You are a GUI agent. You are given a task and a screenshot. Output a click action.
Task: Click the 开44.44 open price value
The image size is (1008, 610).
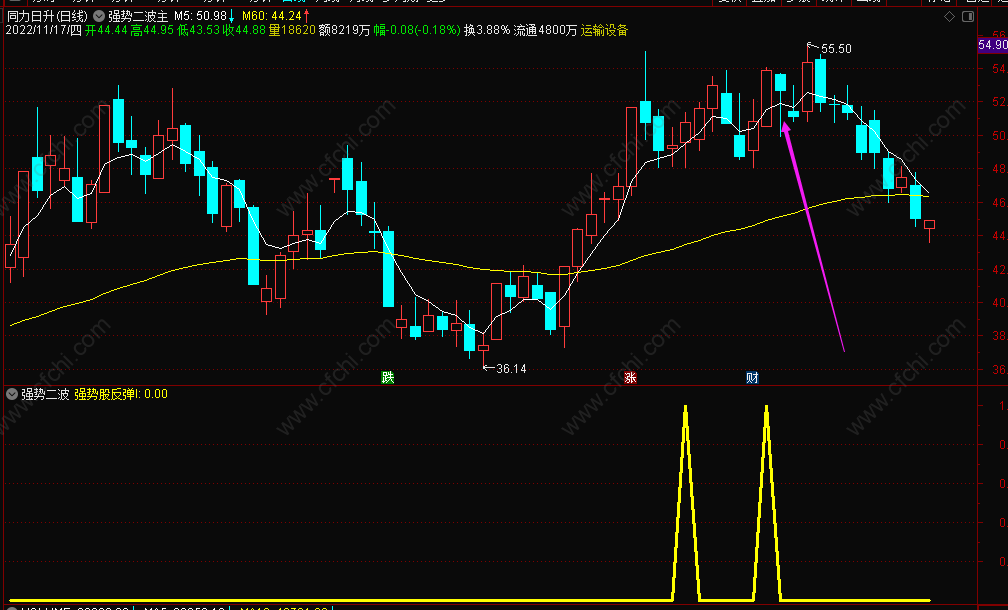coord(106,30)
